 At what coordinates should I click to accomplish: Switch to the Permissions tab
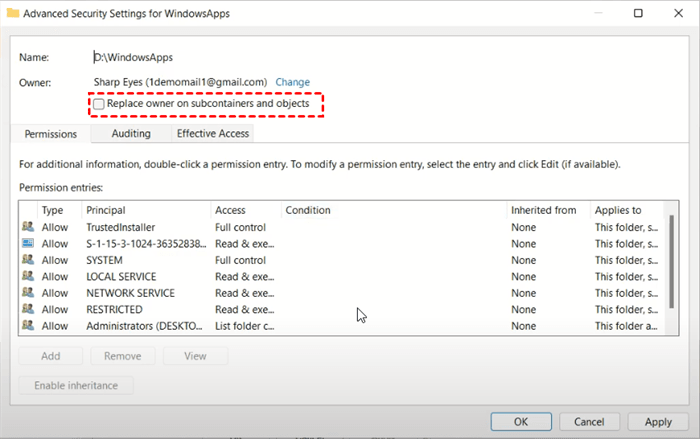pyautogui.click(x=50, y=134)
